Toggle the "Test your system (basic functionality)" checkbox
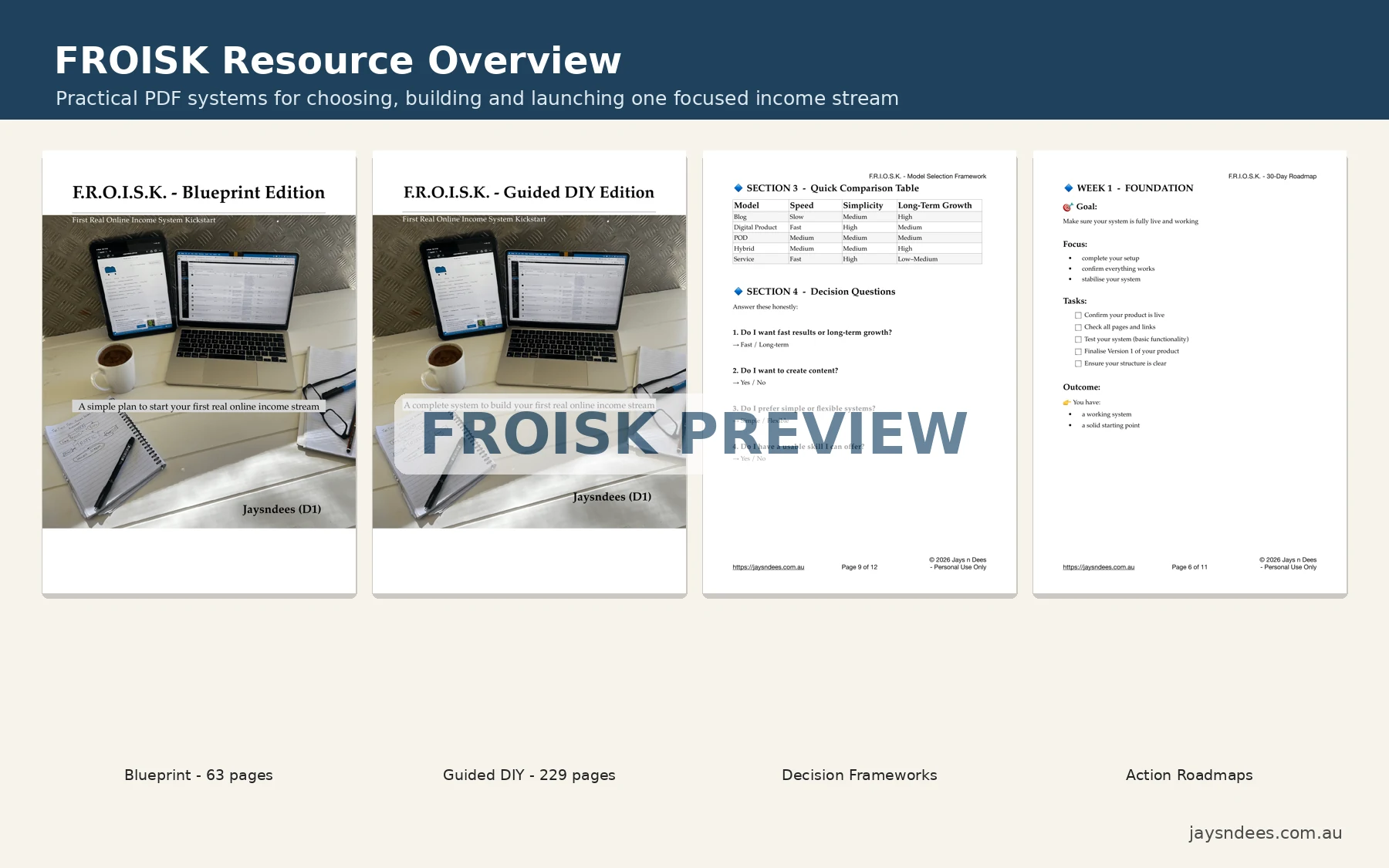Screen dimensions: 1389x868 (1078, 339)
